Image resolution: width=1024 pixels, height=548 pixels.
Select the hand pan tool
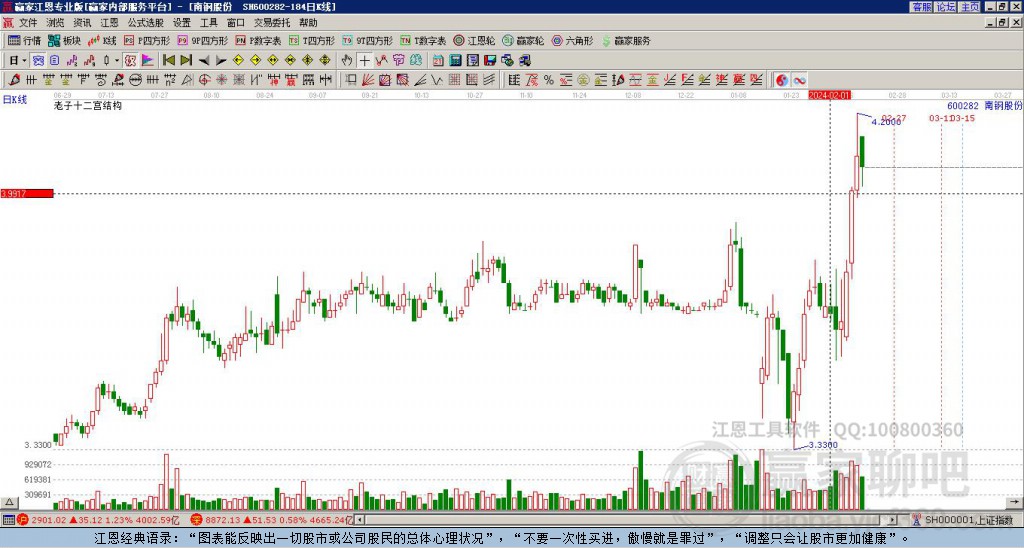point(347,60)
